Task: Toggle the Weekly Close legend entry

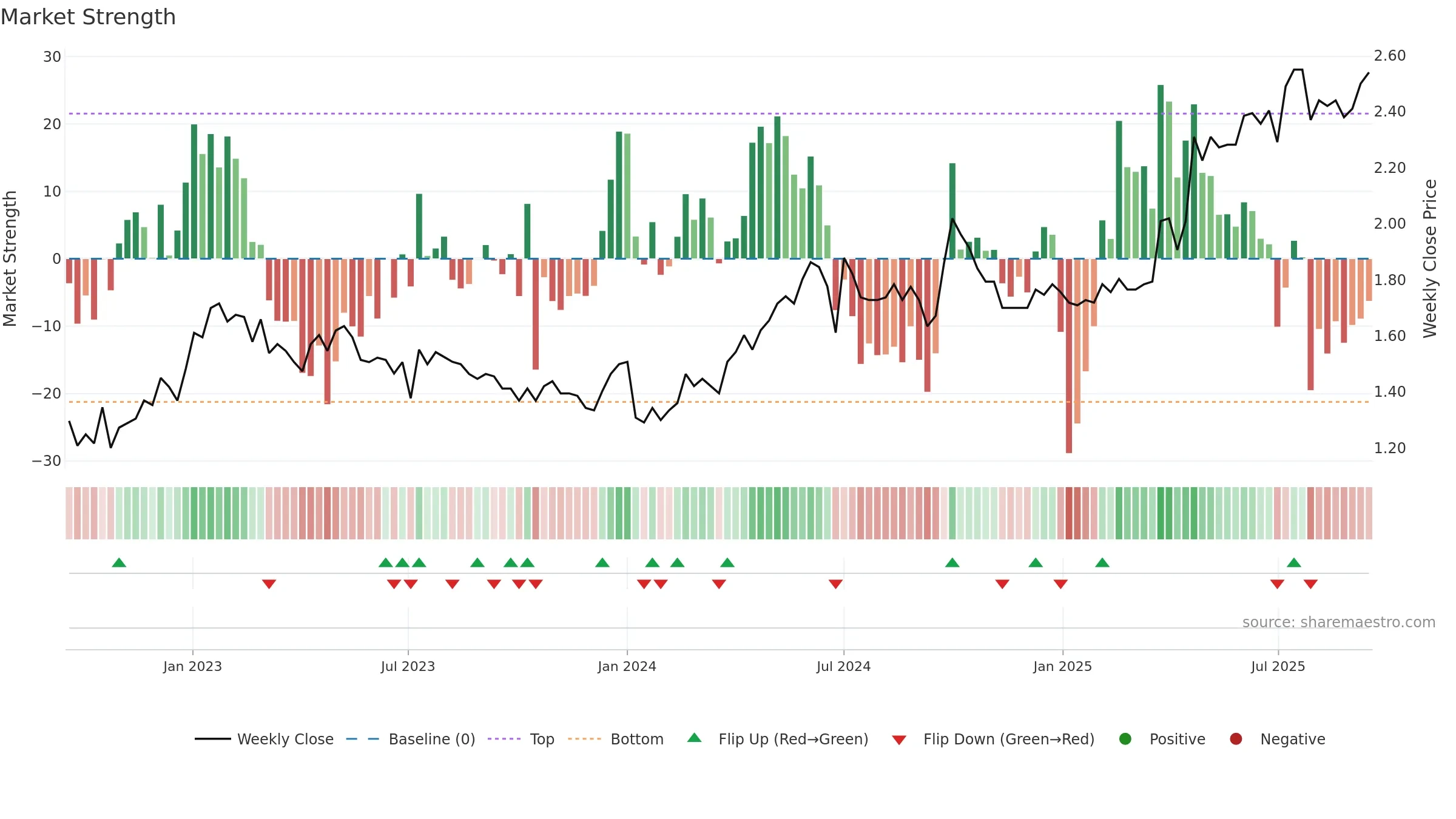Action: click(x=264, y=739)
